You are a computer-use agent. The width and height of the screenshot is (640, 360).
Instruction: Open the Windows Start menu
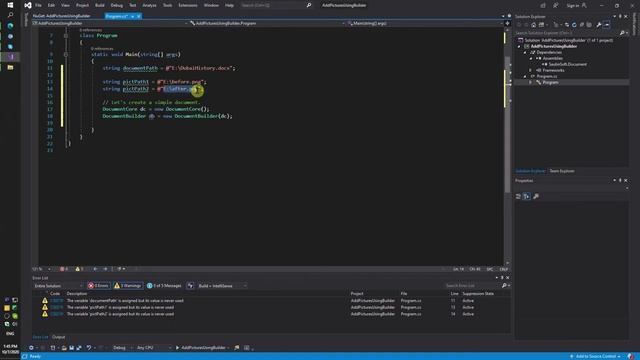point(10,5)
